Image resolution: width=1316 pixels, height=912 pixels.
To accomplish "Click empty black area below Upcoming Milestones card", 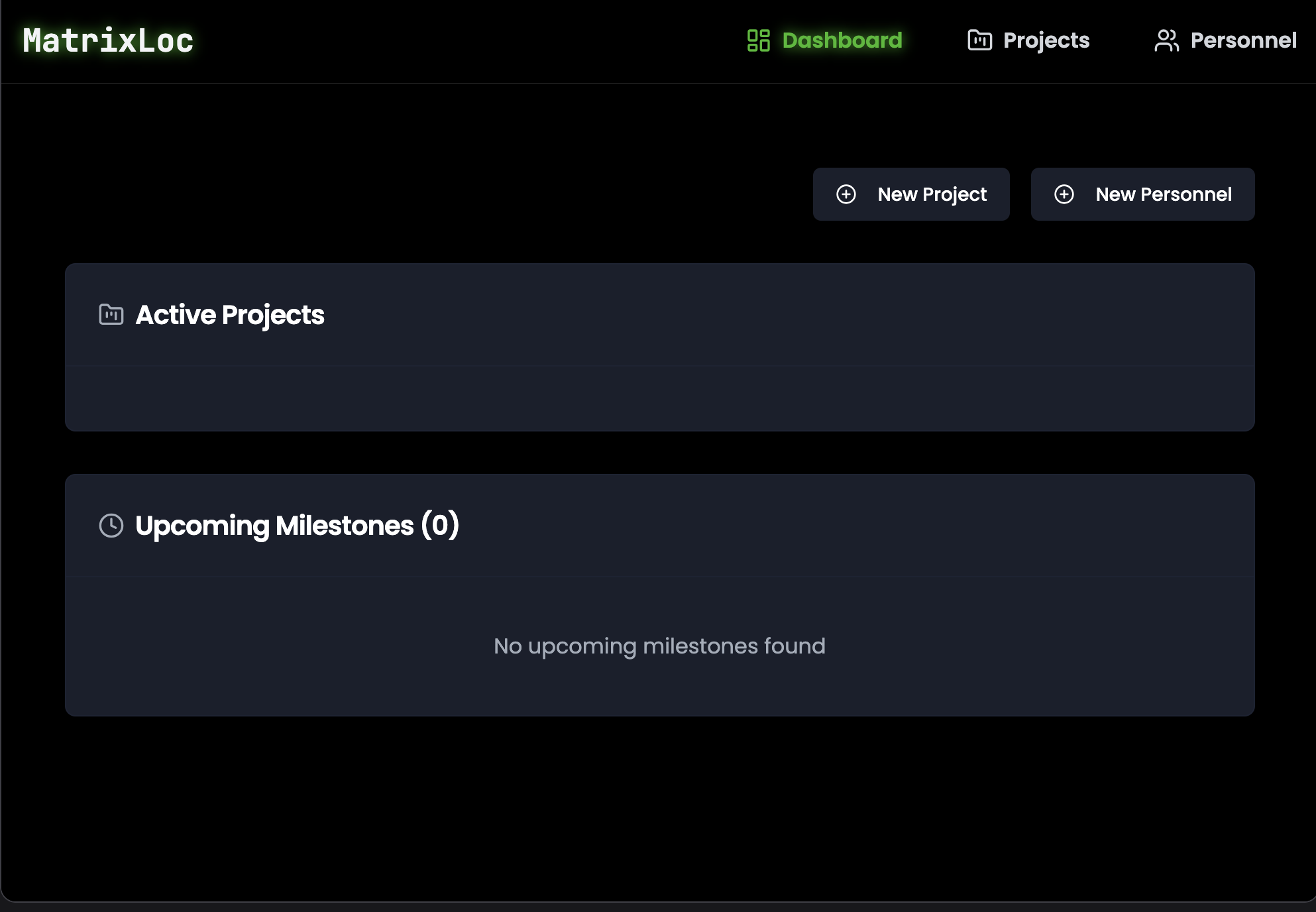I will pos(659,809).
